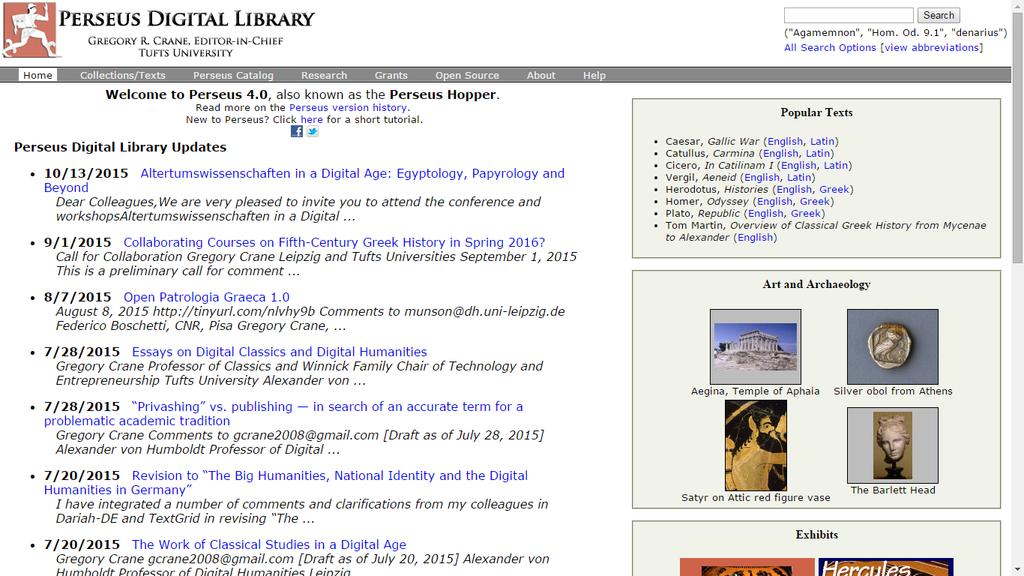Open Catullus Carmina in Latin
The width and height of the screenshot is (1024, 576).
point(818,153)
